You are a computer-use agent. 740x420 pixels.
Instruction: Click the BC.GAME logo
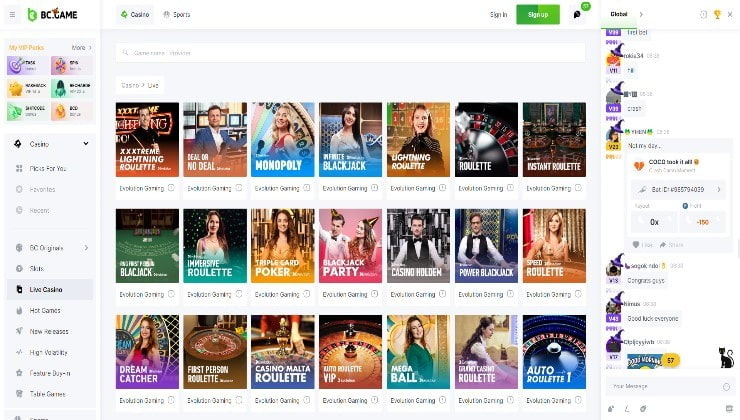52,15
